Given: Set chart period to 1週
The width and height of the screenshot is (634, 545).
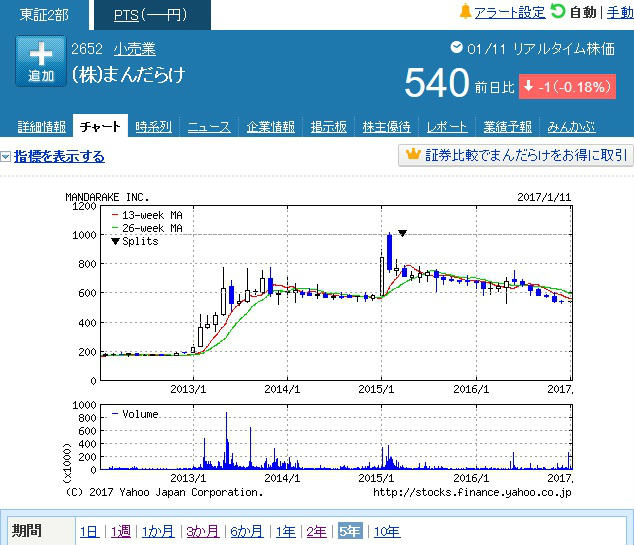Looking at the screenshot, I should [121, 531].
